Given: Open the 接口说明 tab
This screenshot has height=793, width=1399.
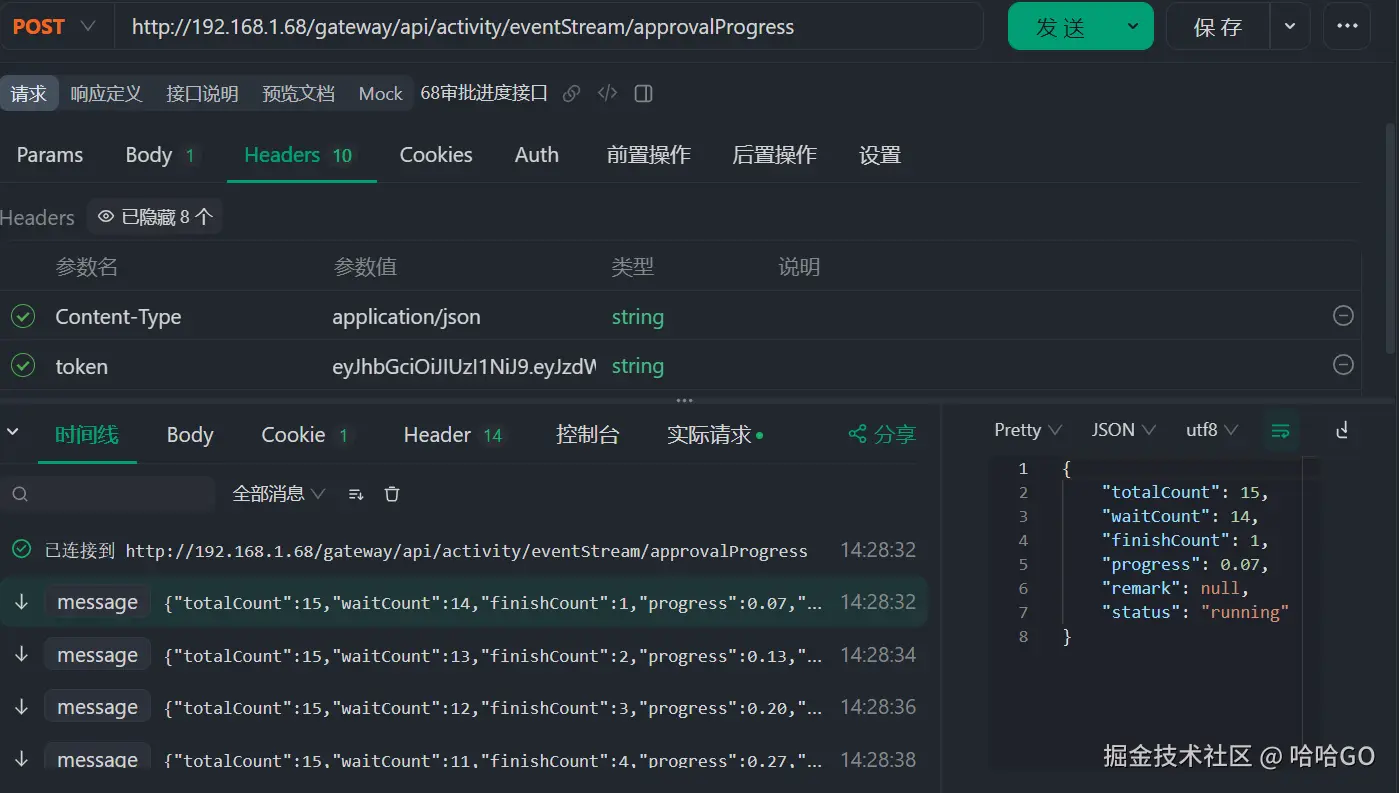Looking at the screenshot, I should coord(202,94).
